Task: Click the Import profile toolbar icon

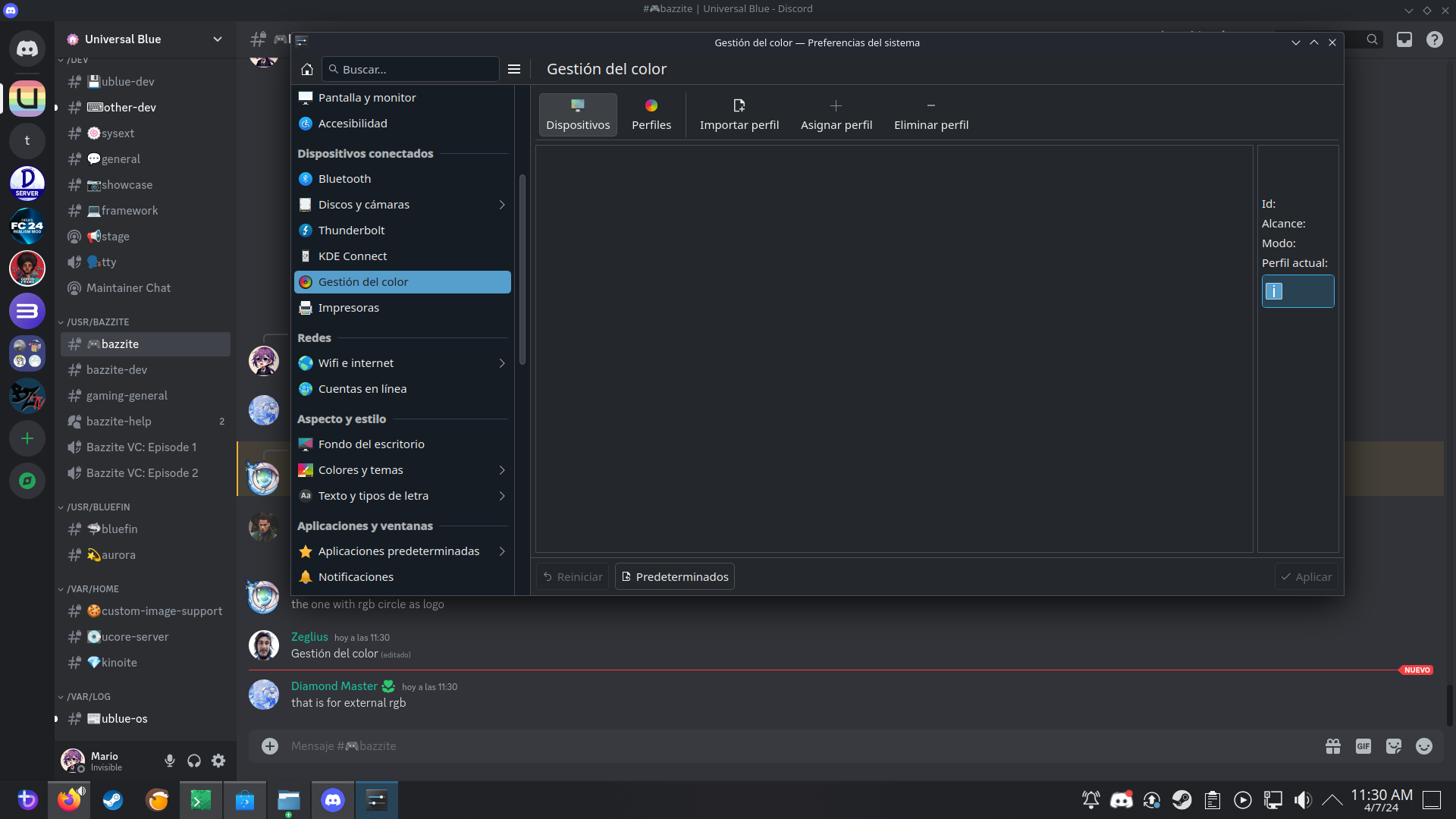Action: coord(739,105)
